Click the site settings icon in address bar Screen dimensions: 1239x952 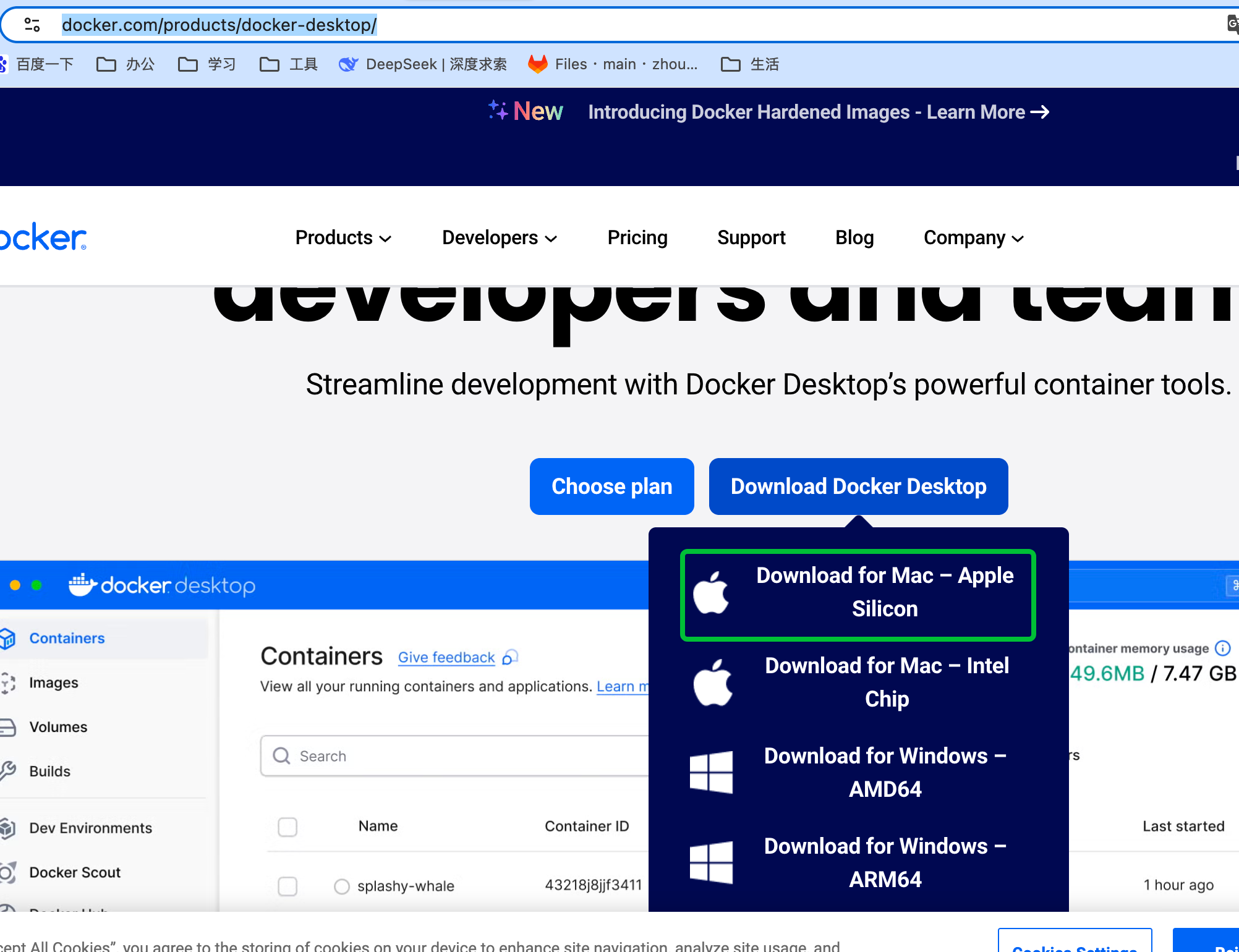[x=32, y=25]
